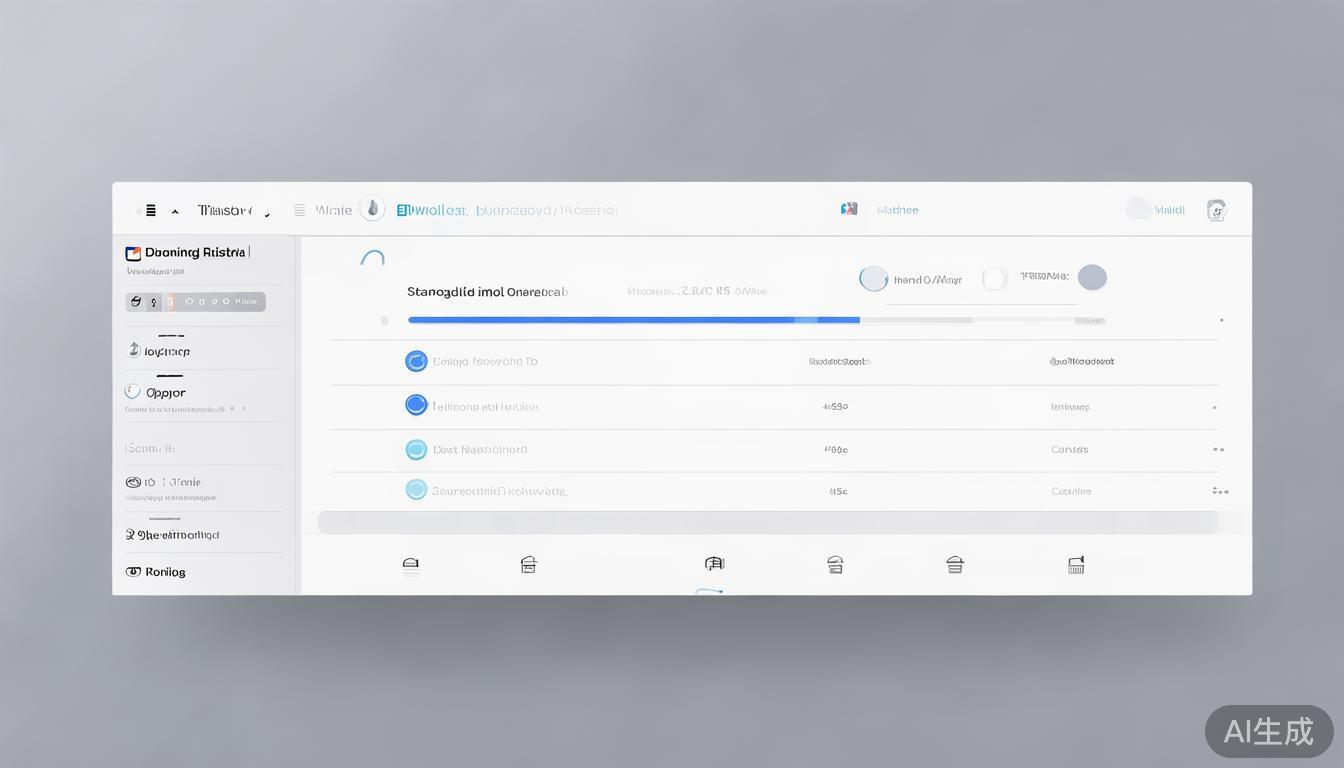Click the Matinee link in the top bar
Screen dimensions: 1344x768
pyautogui.click(x=897, y=210)
